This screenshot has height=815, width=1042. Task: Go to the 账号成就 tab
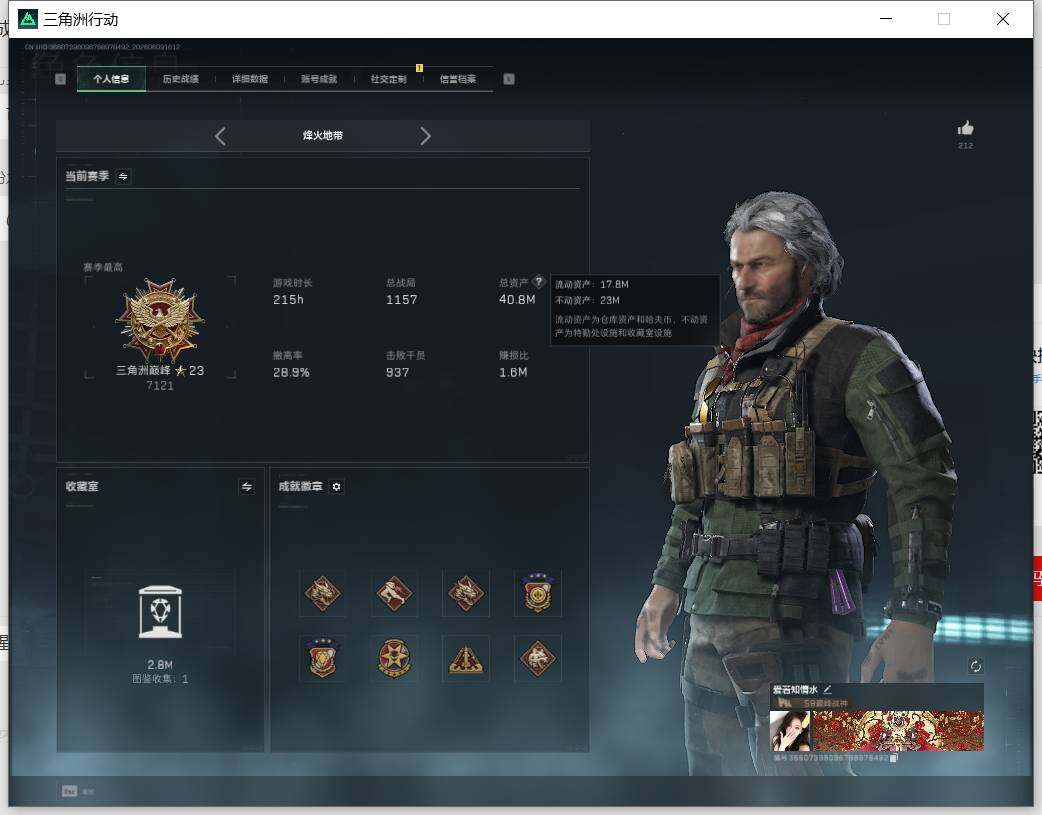tap(319, 79)
